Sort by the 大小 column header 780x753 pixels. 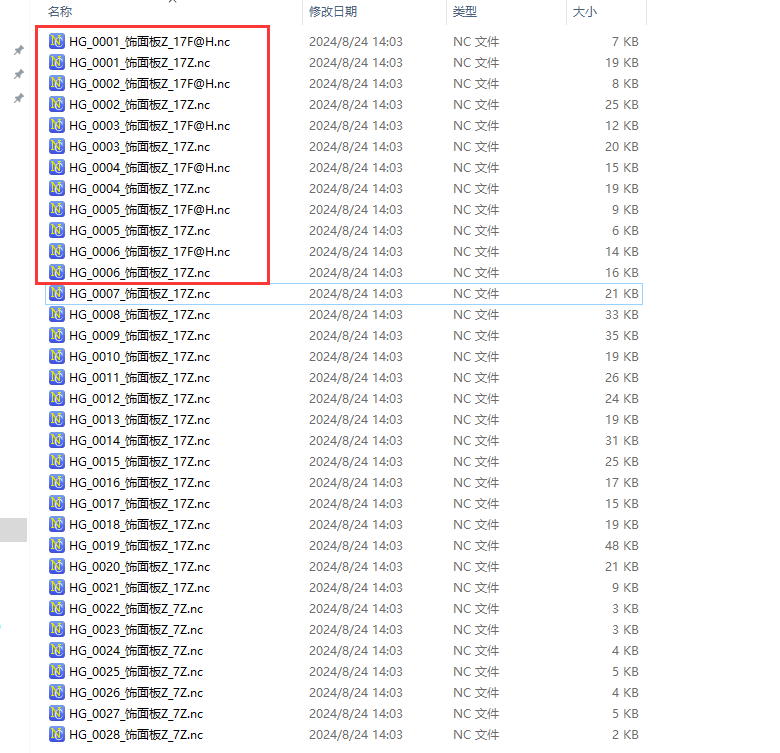pos(585,11)
